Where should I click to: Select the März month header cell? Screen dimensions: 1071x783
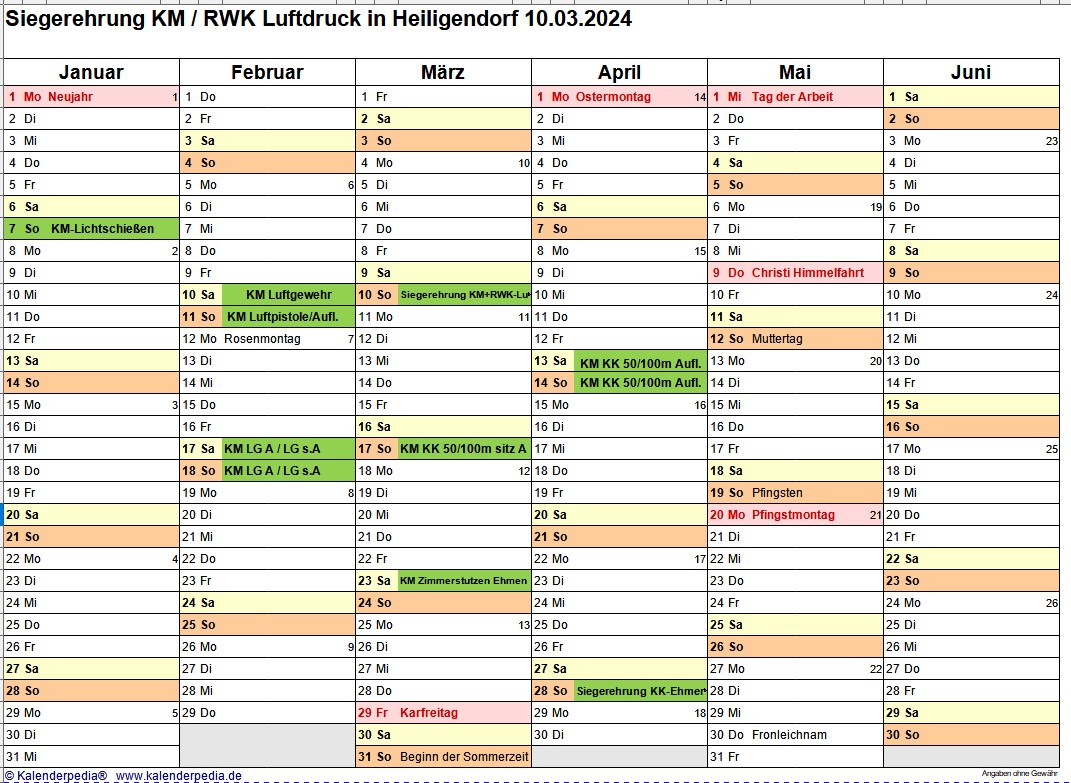pyautogui.click(x=443, y=72)
